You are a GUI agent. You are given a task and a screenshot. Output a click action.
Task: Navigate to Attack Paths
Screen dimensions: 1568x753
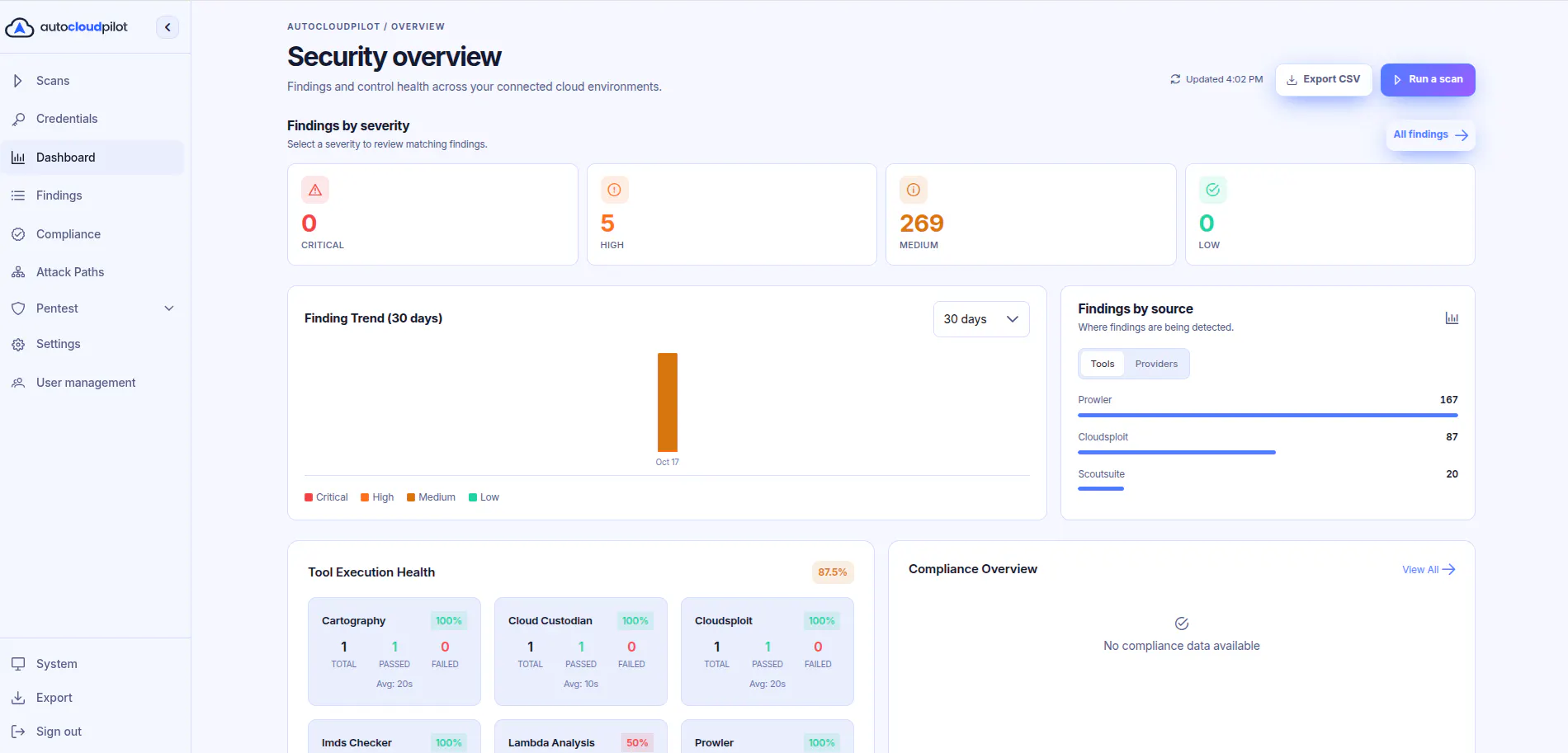tap(92, 272)
